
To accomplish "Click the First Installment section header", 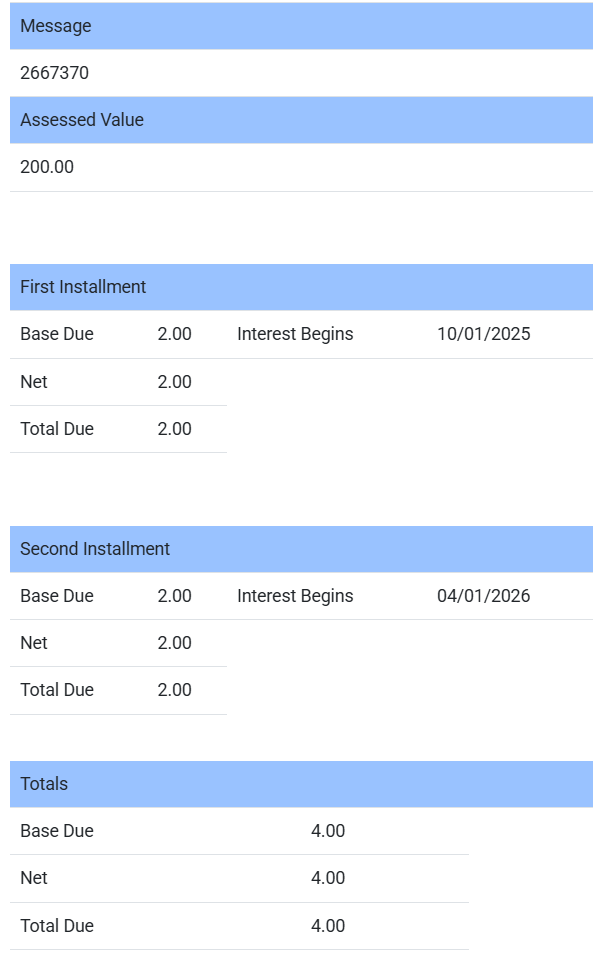I will click(83, 287).
